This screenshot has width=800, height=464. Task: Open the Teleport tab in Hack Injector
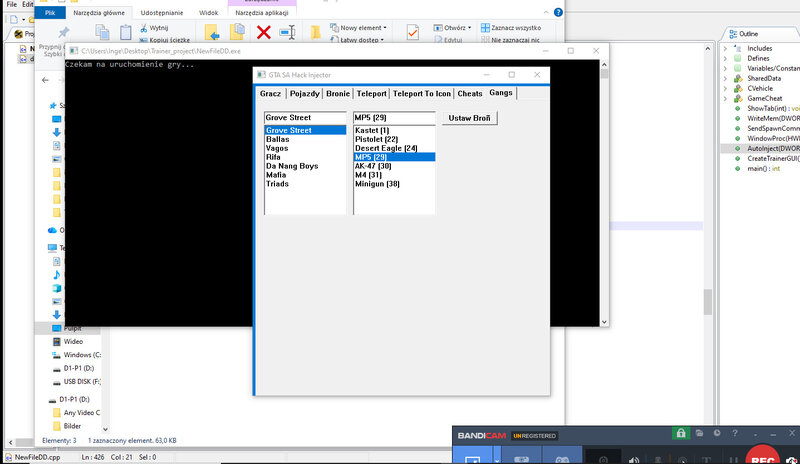[371, 93]
